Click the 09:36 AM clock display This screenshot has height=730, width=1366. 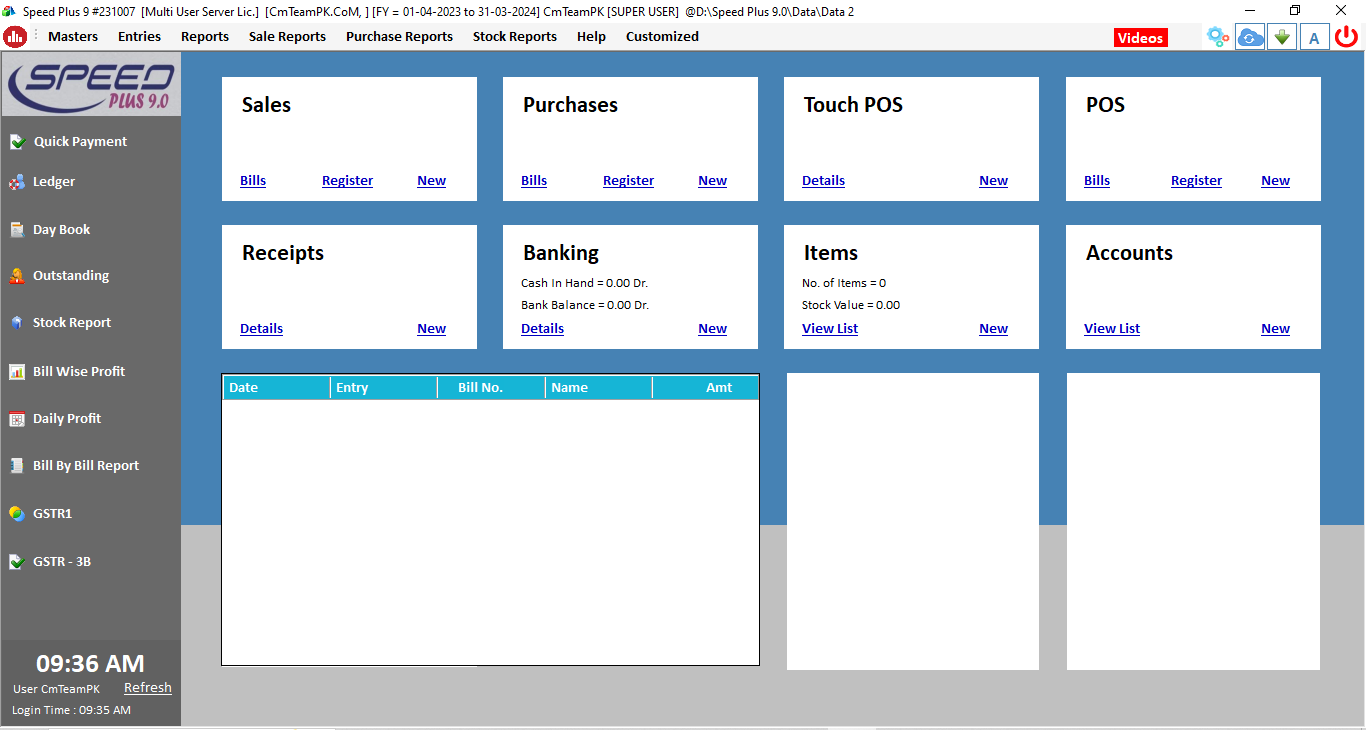(90, 664)
